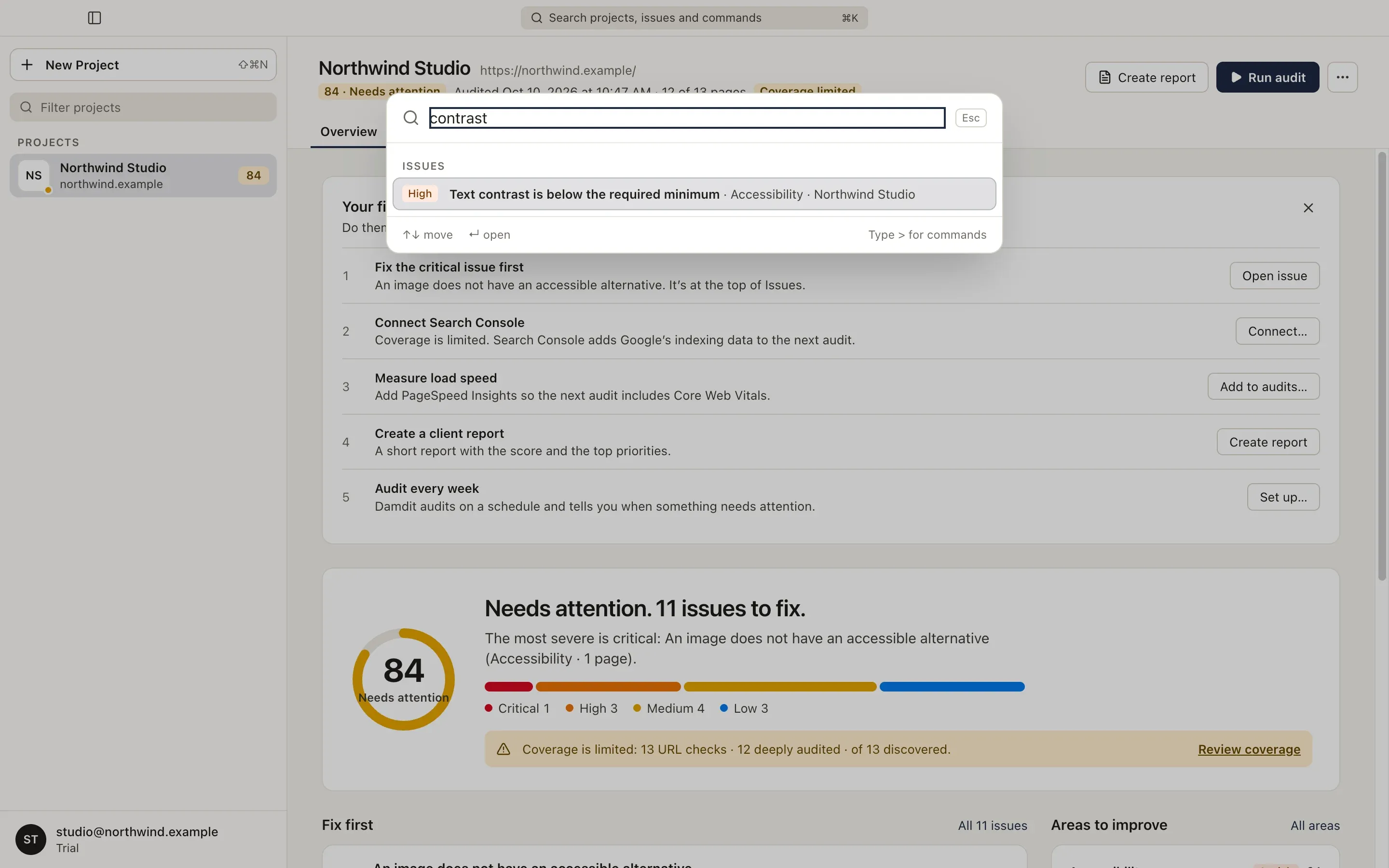1389x868 pixels.
Task: Dismiss the first steps card with X
Action: point(1308,208)
